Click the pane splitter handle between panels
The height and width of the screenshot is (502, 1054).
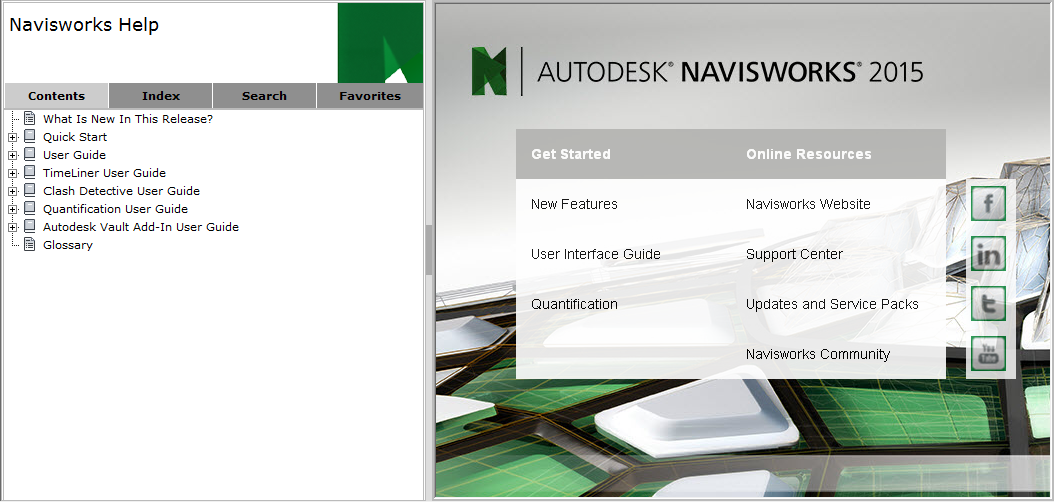(429, 250)
